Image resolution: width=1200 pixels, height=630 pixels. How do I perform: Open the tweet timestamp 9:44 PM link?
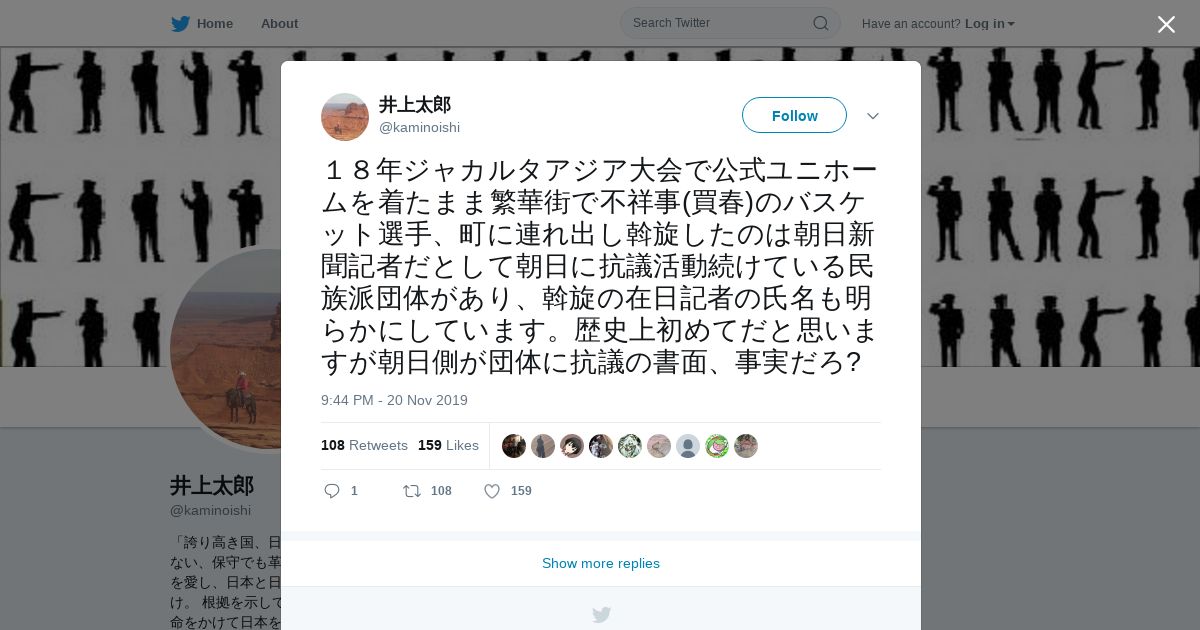click(394, 400)
